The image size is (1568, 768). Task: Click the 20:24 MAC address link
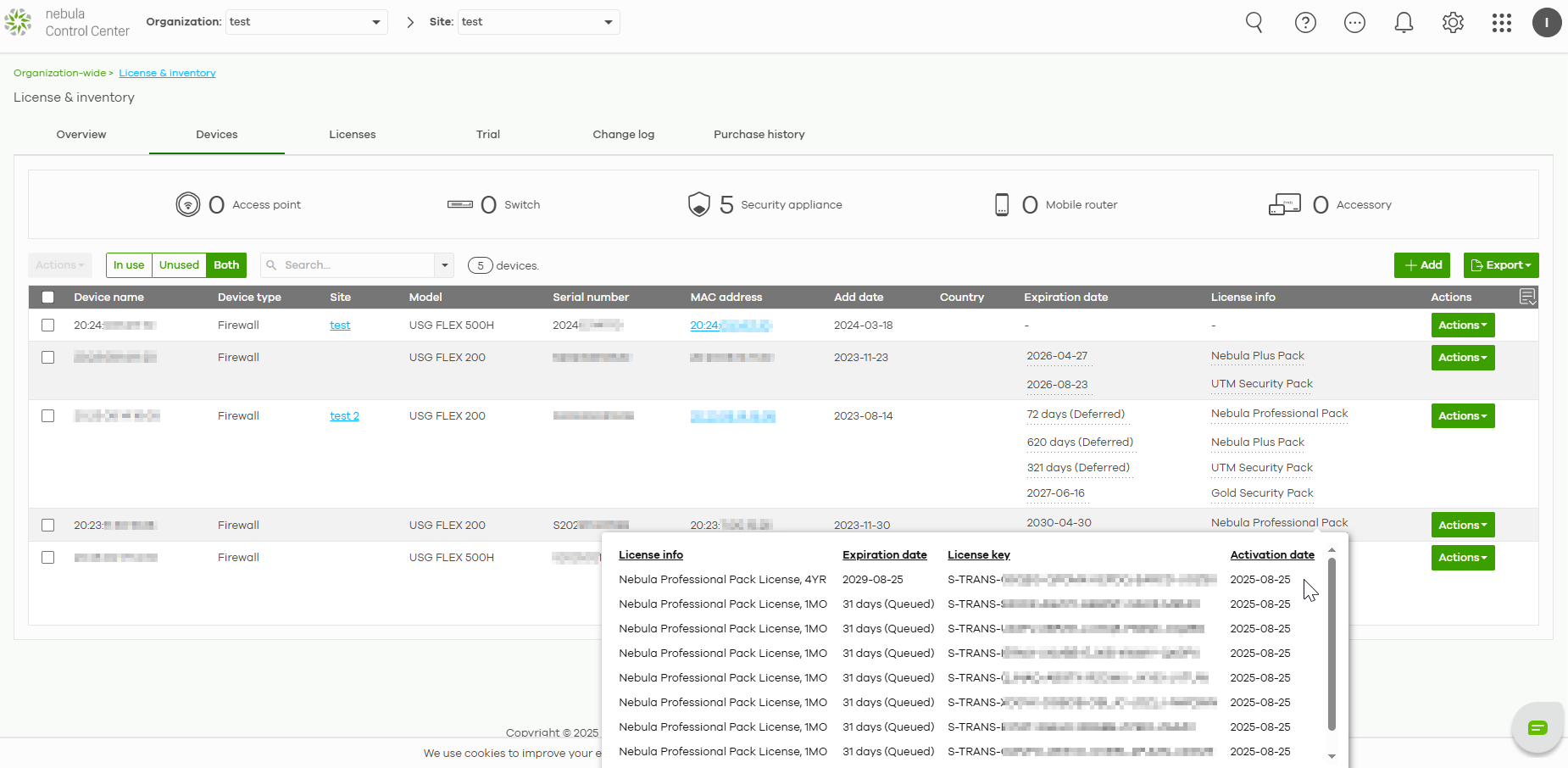coord(731,326)
